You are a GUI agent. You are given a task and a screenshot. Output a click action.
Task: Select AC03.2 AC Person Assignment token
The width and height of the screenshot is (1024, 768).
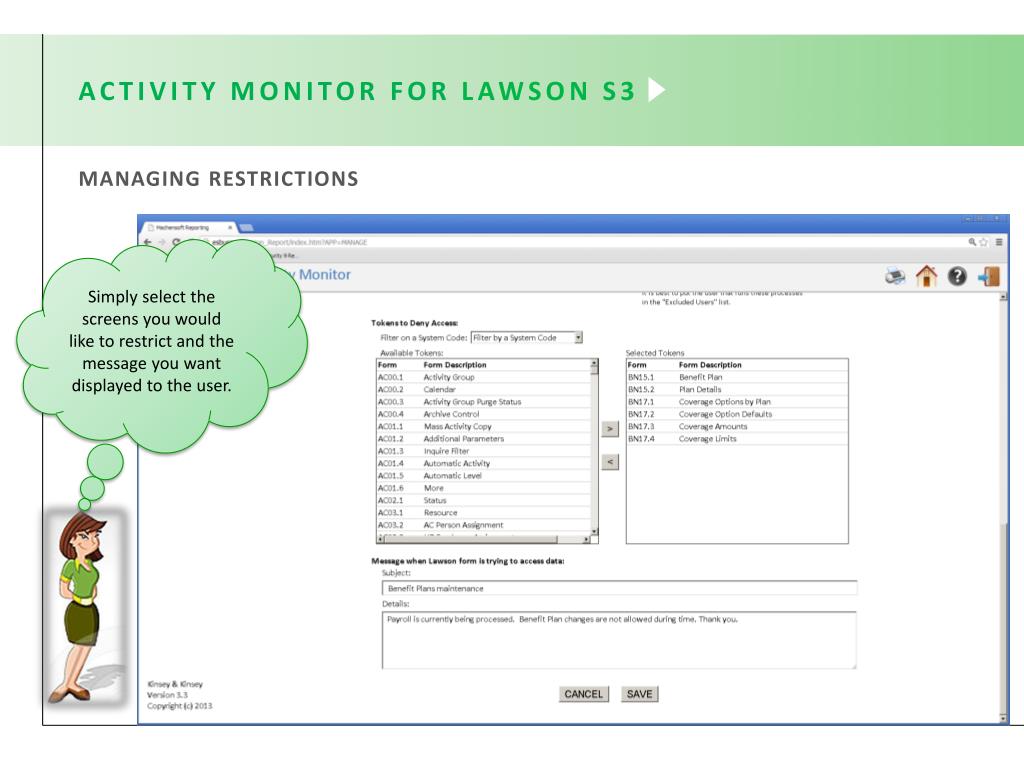pos(483,525)
